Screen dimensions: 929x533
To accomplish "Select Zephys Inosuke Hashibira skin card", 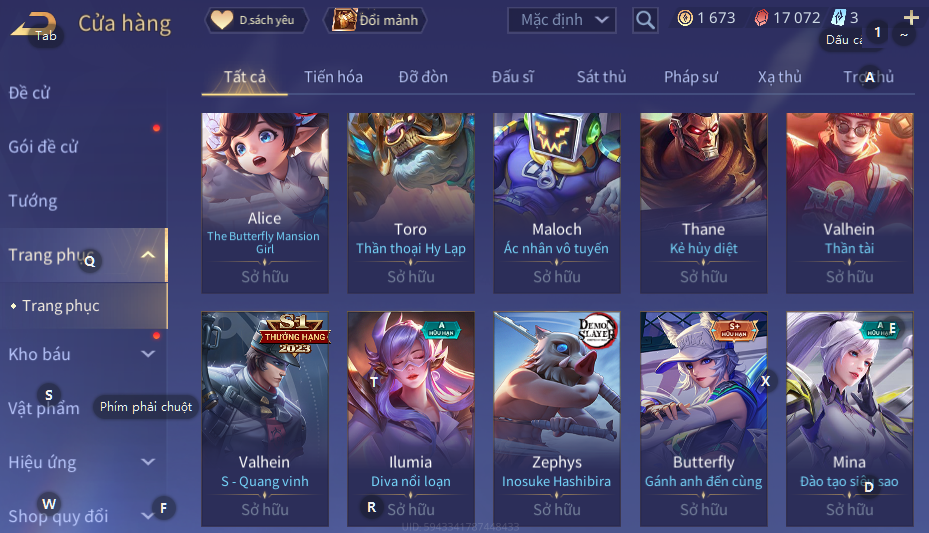I will (557, 419).
